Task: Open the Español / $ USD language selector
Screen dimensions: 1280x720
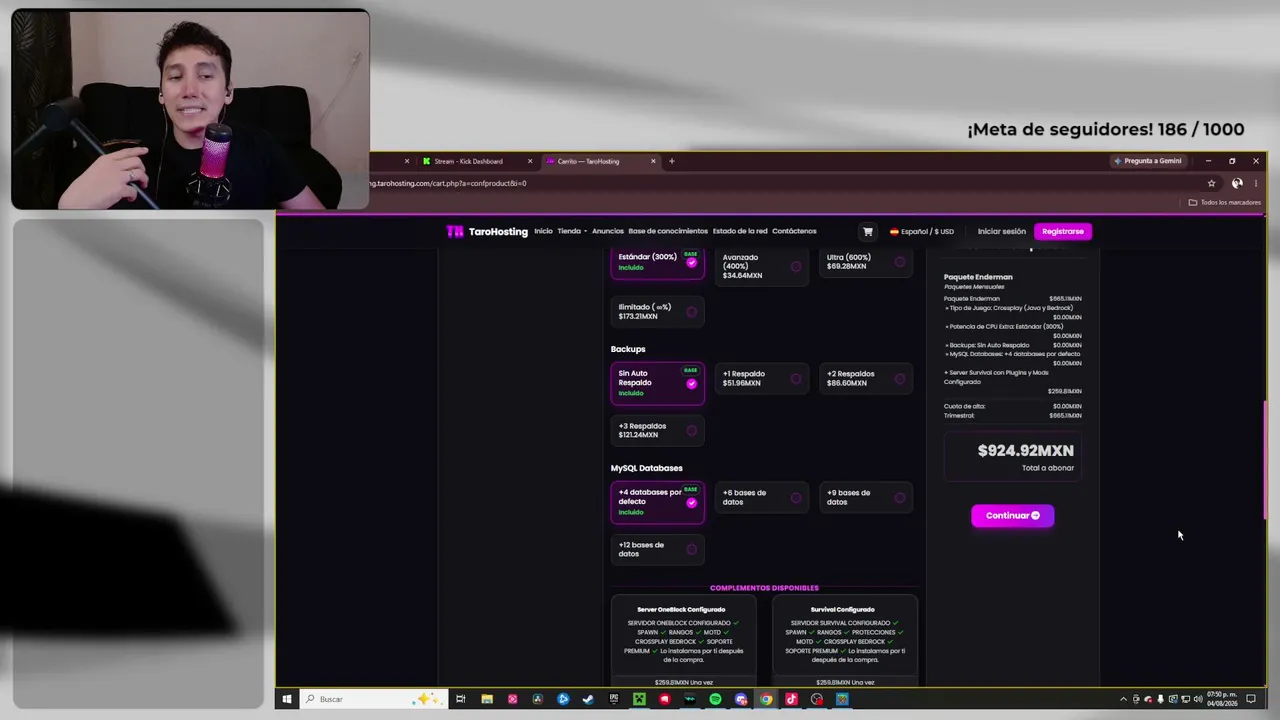Action: 921,231
